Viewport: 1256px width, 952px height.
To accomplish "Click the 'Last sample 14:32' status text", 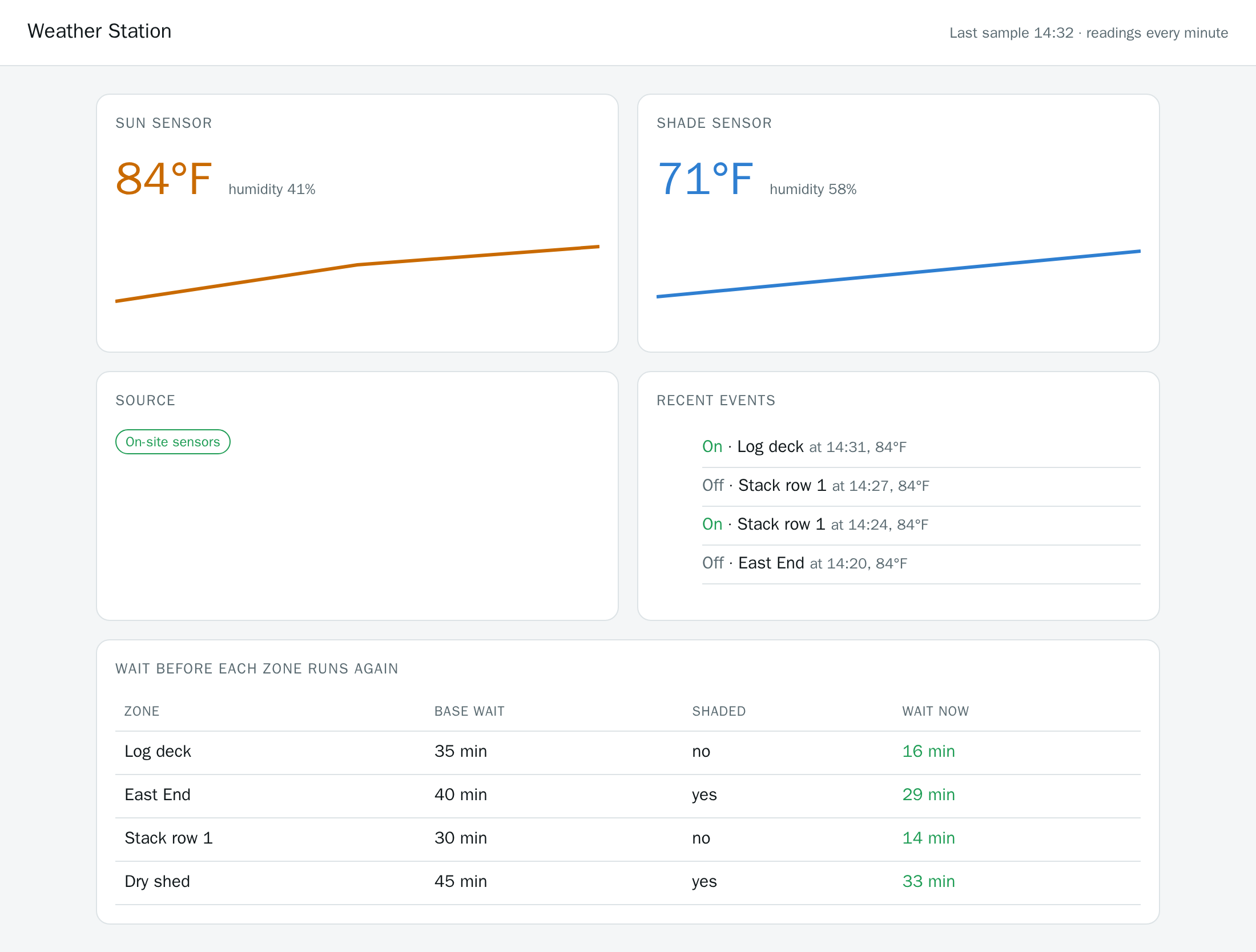I will point(1011,33).
